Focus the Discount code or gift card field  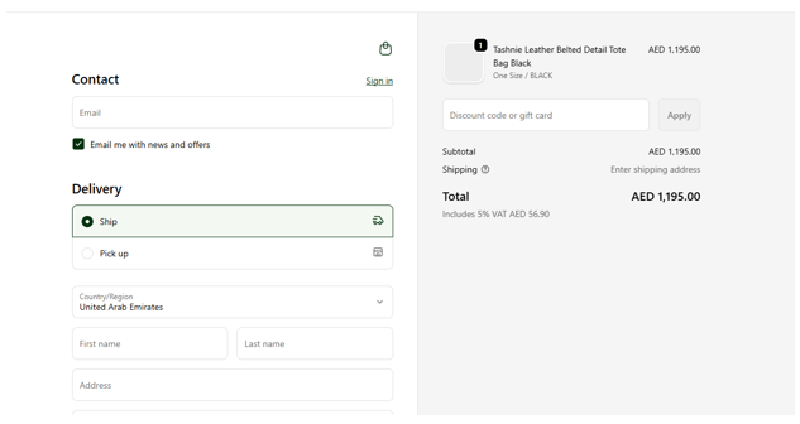545,115
